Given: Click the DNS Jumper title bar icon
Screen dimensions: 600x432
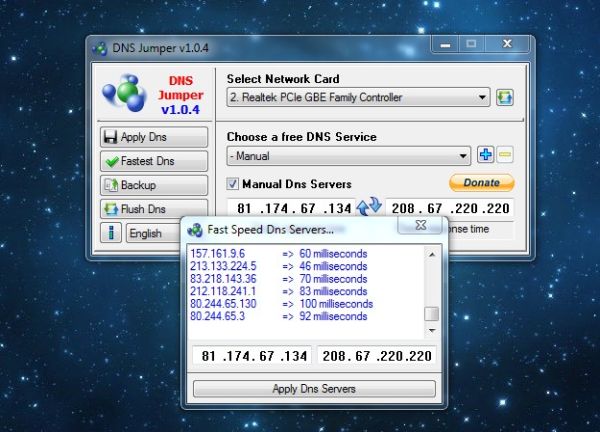Looking at the screenshot, I should (100, 49).
